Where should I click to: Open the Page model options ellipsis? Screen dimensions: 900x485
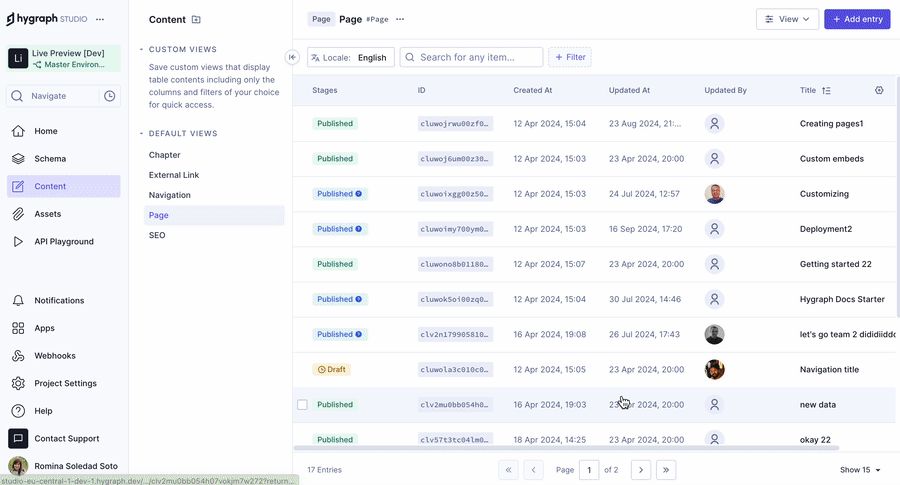tap(400, 19)
